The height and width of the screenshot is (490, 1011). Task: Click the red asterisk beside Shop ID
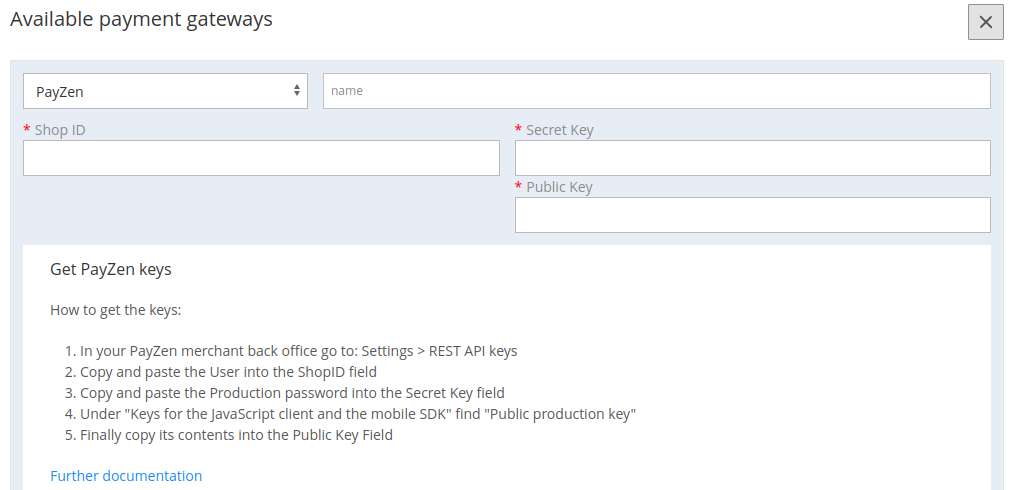pos(26,129)
